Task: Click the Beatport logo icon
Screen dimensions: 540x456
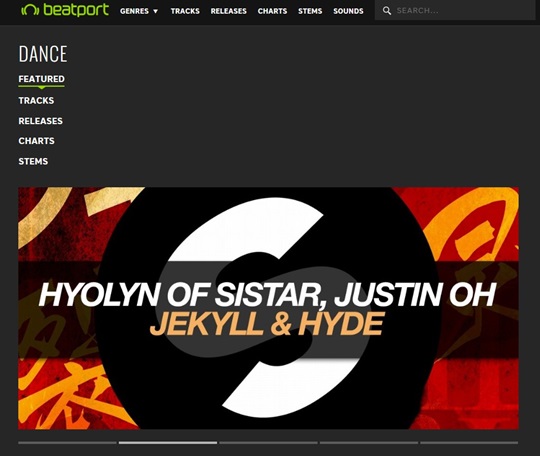Action: 30,10
